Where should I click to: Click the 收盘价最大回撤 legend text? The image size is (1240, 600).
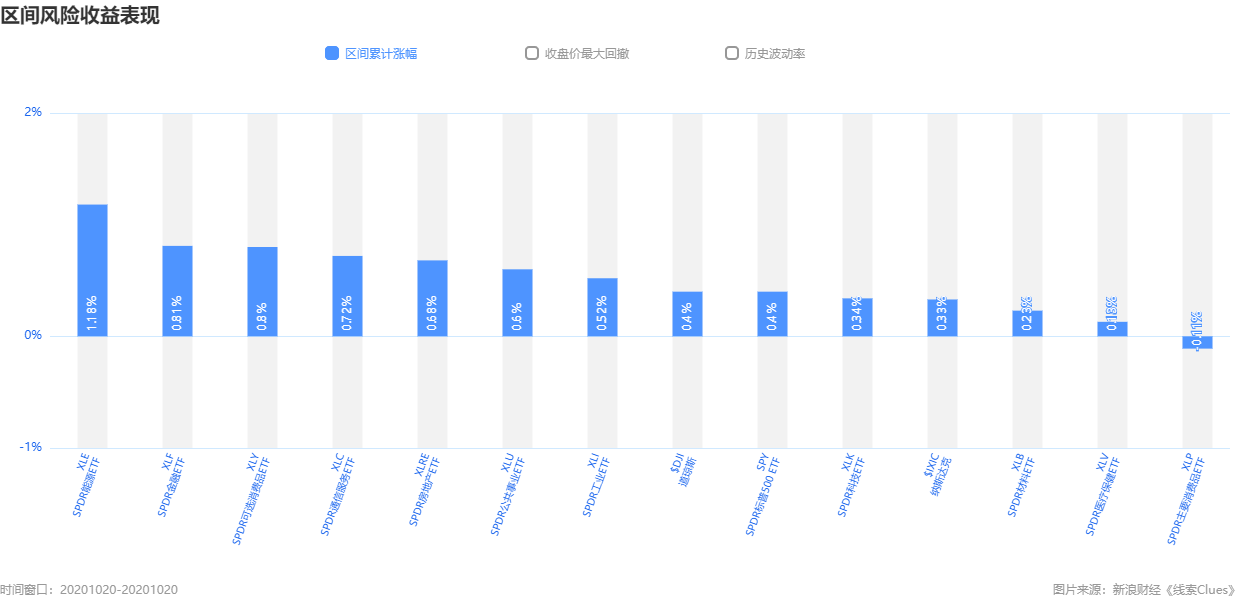coord(587,53)
